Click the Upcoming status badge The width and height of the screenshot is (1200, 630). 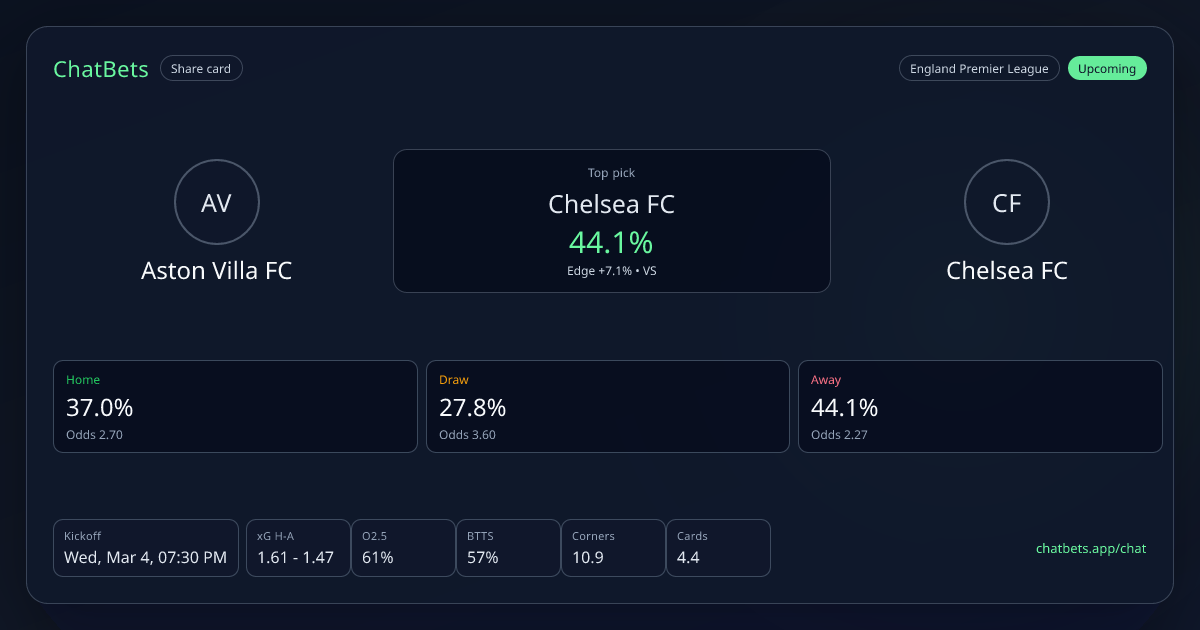[x=1107, y=69]
